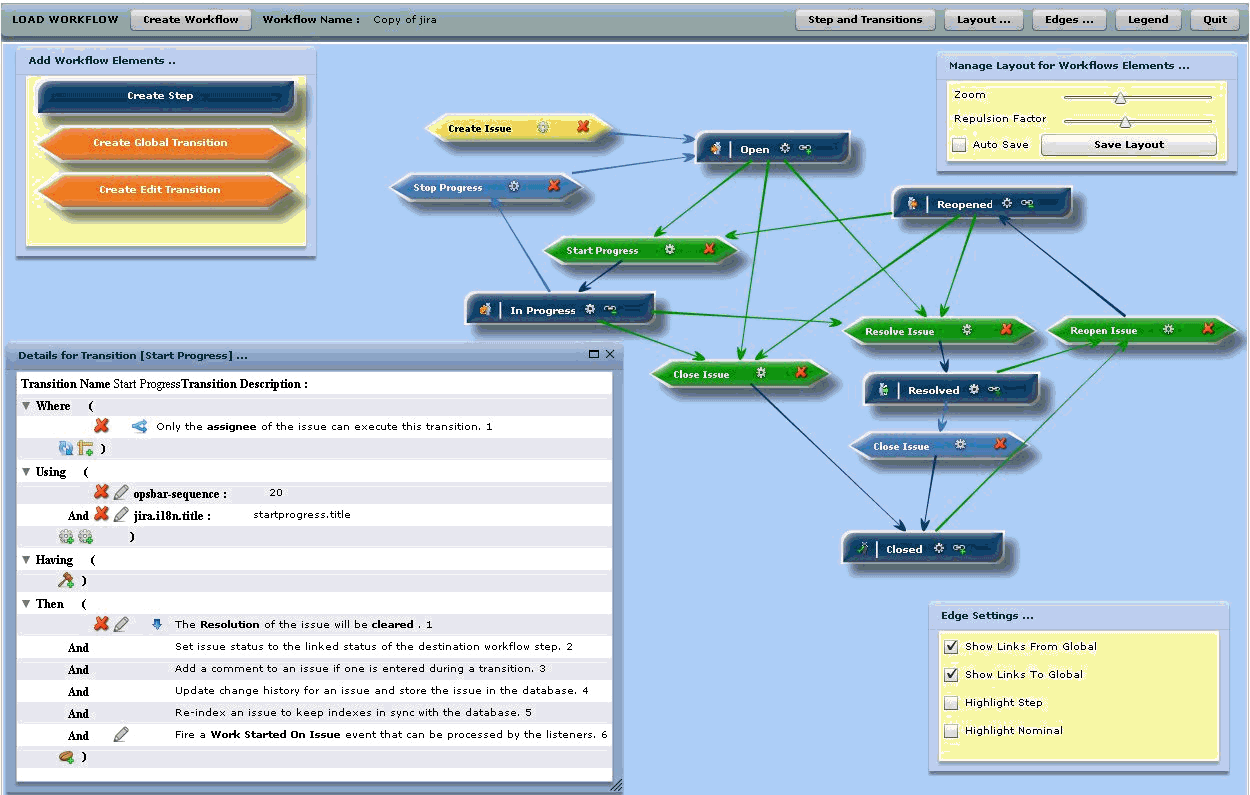Add a validator with hammer icon in Having

(66, 580)
